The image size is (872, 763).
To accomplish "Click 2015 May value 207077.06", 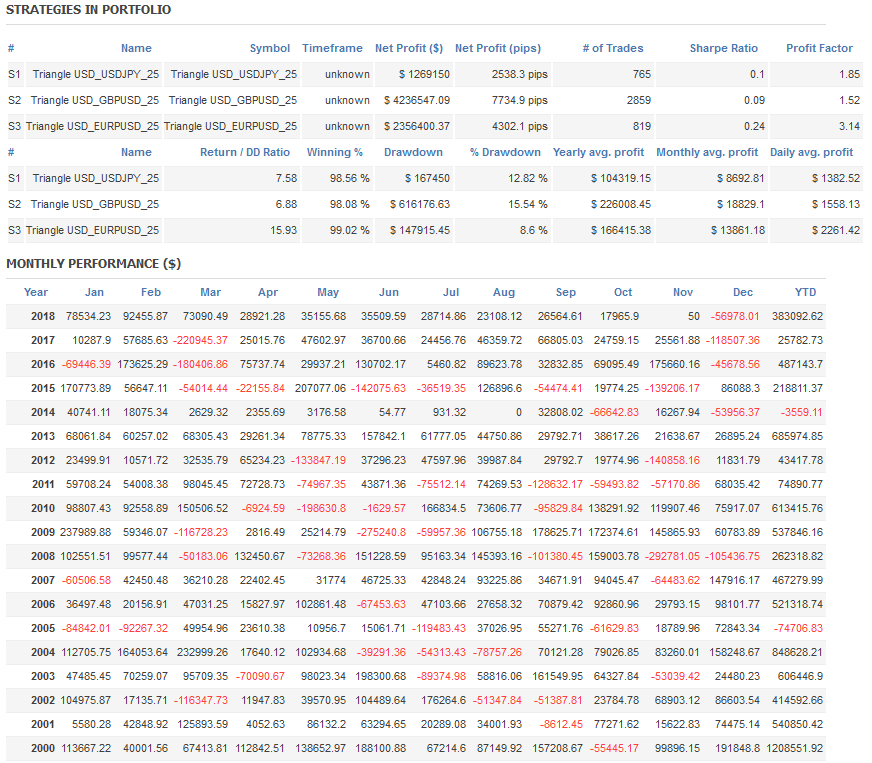I will (320, 389).
